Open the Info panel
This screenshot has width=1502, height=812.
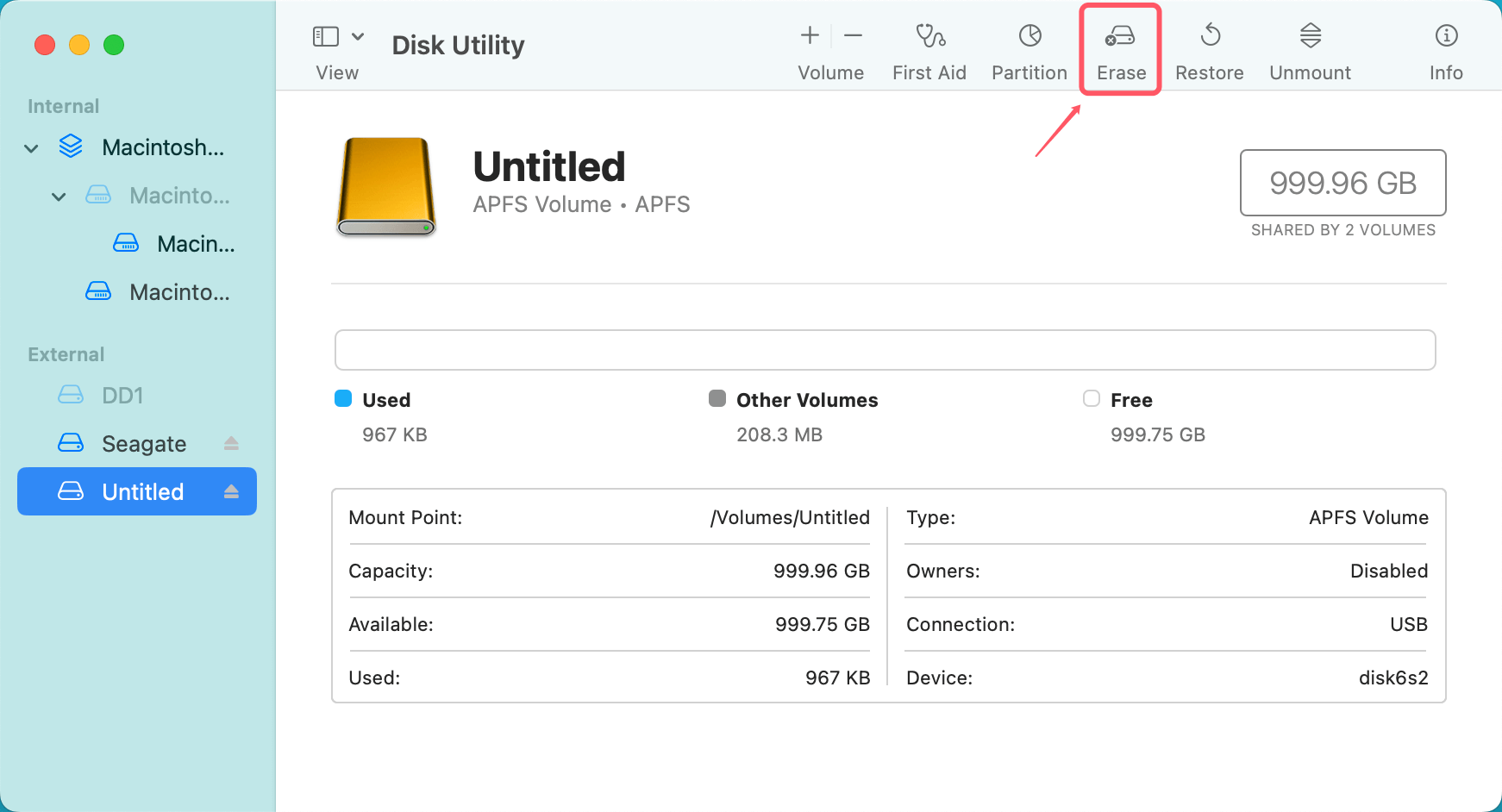click(1446, 36)
